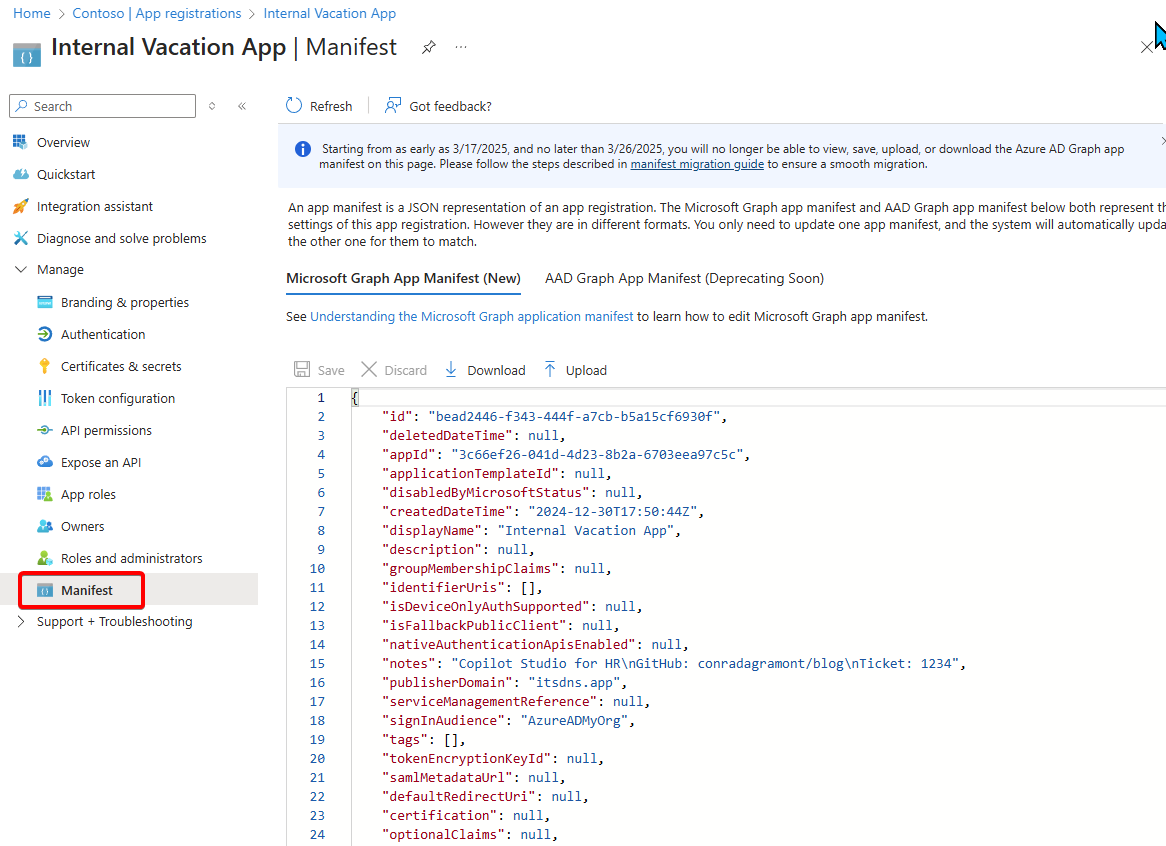The height and width of the screenshot is (846, 1166).
Task: Open the manifest migration guide link
Action: click(x=697, y=164)
